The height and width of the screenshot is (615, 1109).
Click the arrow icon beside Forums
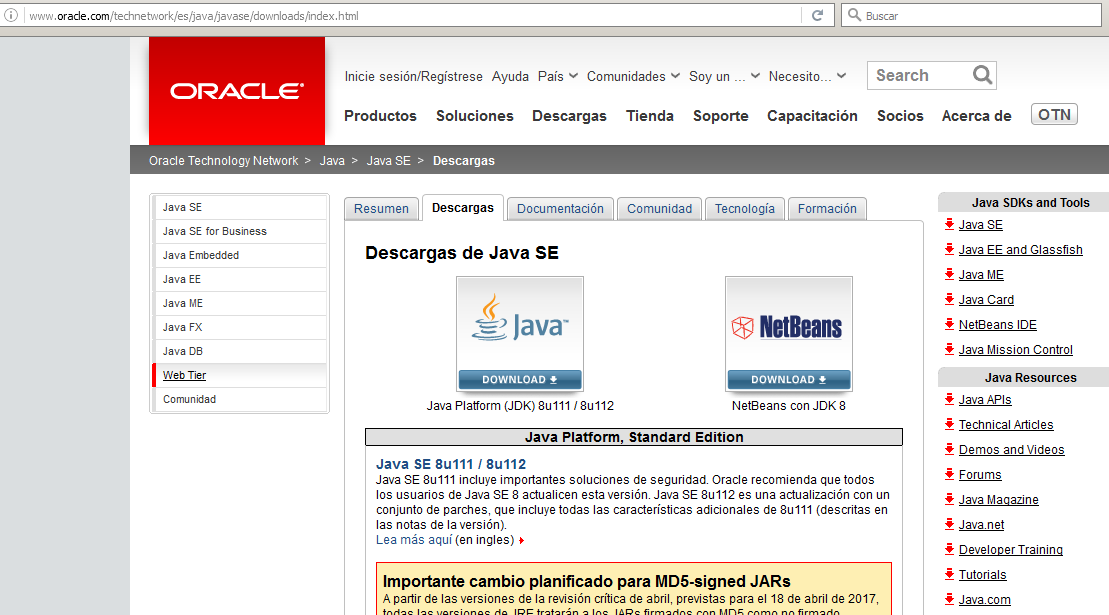(x=949, y=474)
